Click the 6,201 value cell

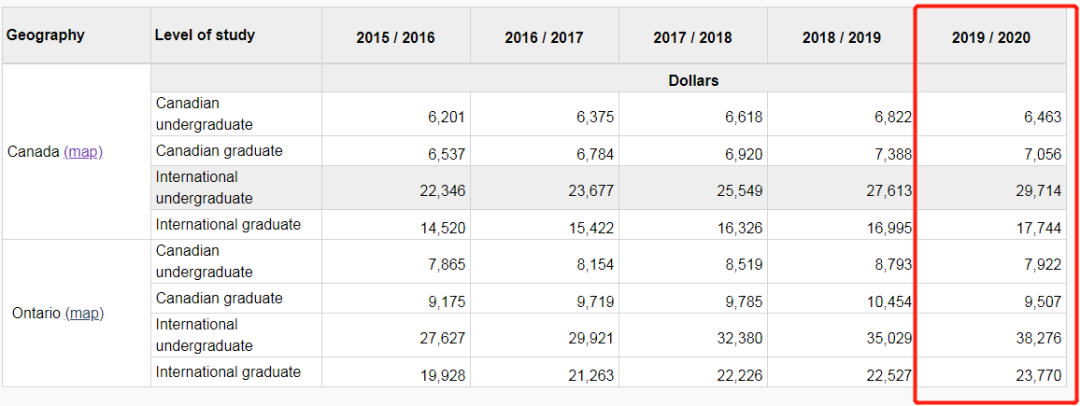(x=445, y=117)
